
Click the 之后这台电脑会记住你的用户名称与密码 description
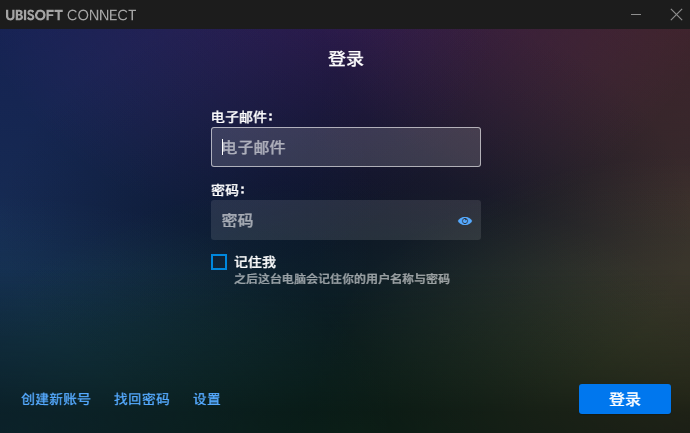pyautogui.click(x=342, y=279)
